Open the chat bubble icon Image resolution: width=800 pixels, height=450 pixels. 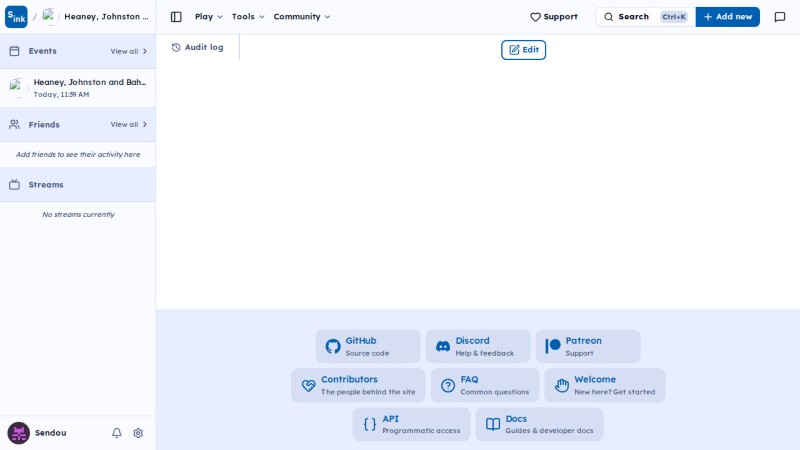pos(780,17)
